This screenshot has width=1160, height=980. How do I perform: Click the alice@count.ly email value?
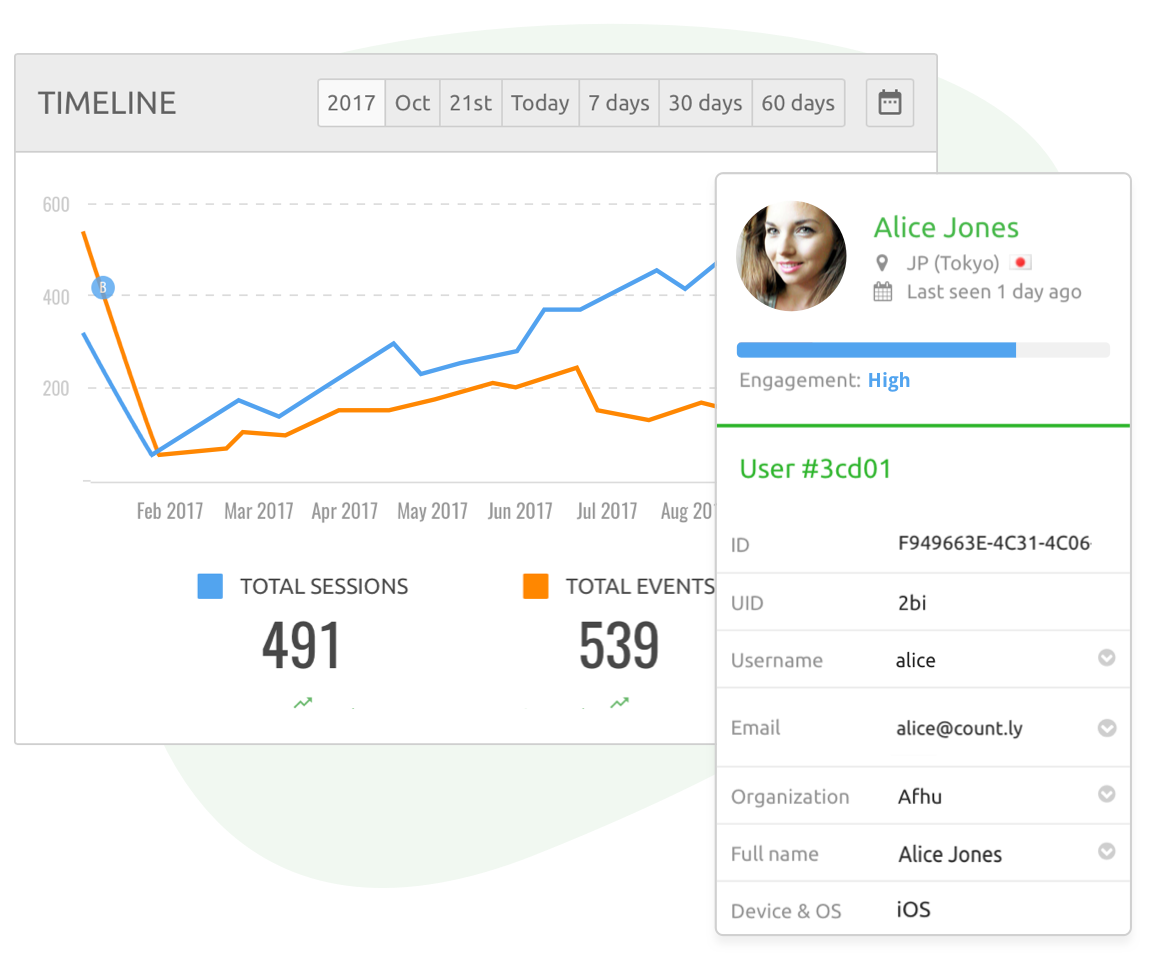(x=960, y=729)
